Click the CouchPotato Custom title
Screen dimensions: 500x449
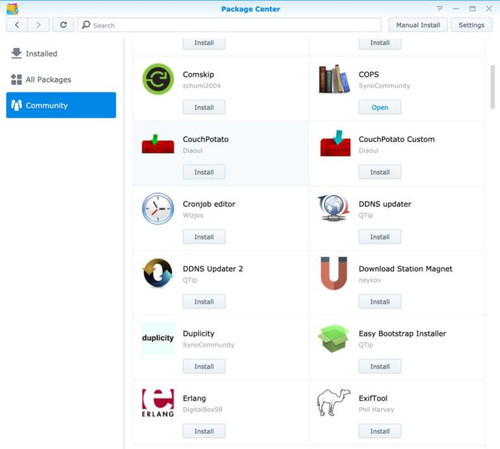(x=397, y=139)
